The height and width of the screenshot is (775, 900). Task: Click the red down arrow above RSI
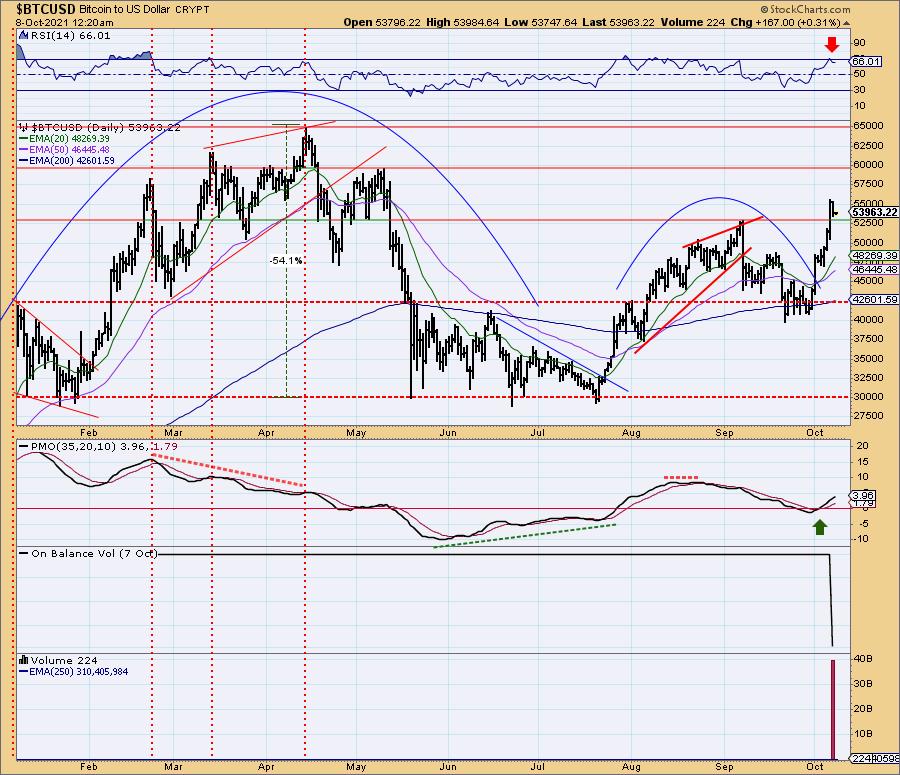[832, 45]
